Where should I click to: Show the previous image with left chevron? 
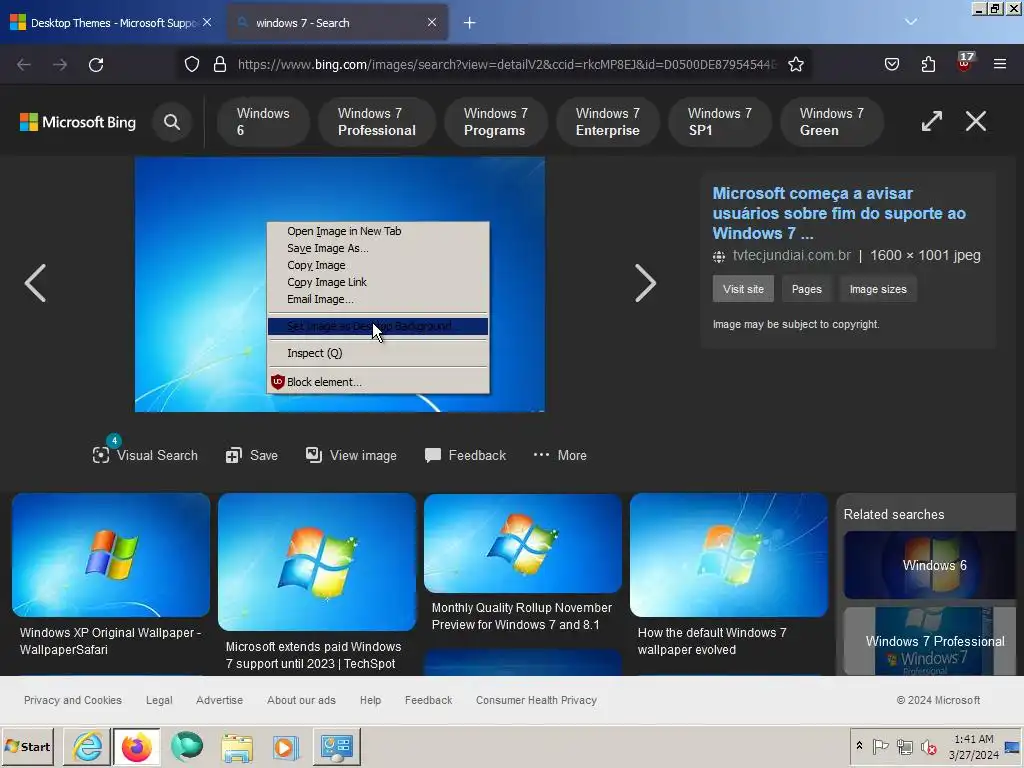click(35, 283)
